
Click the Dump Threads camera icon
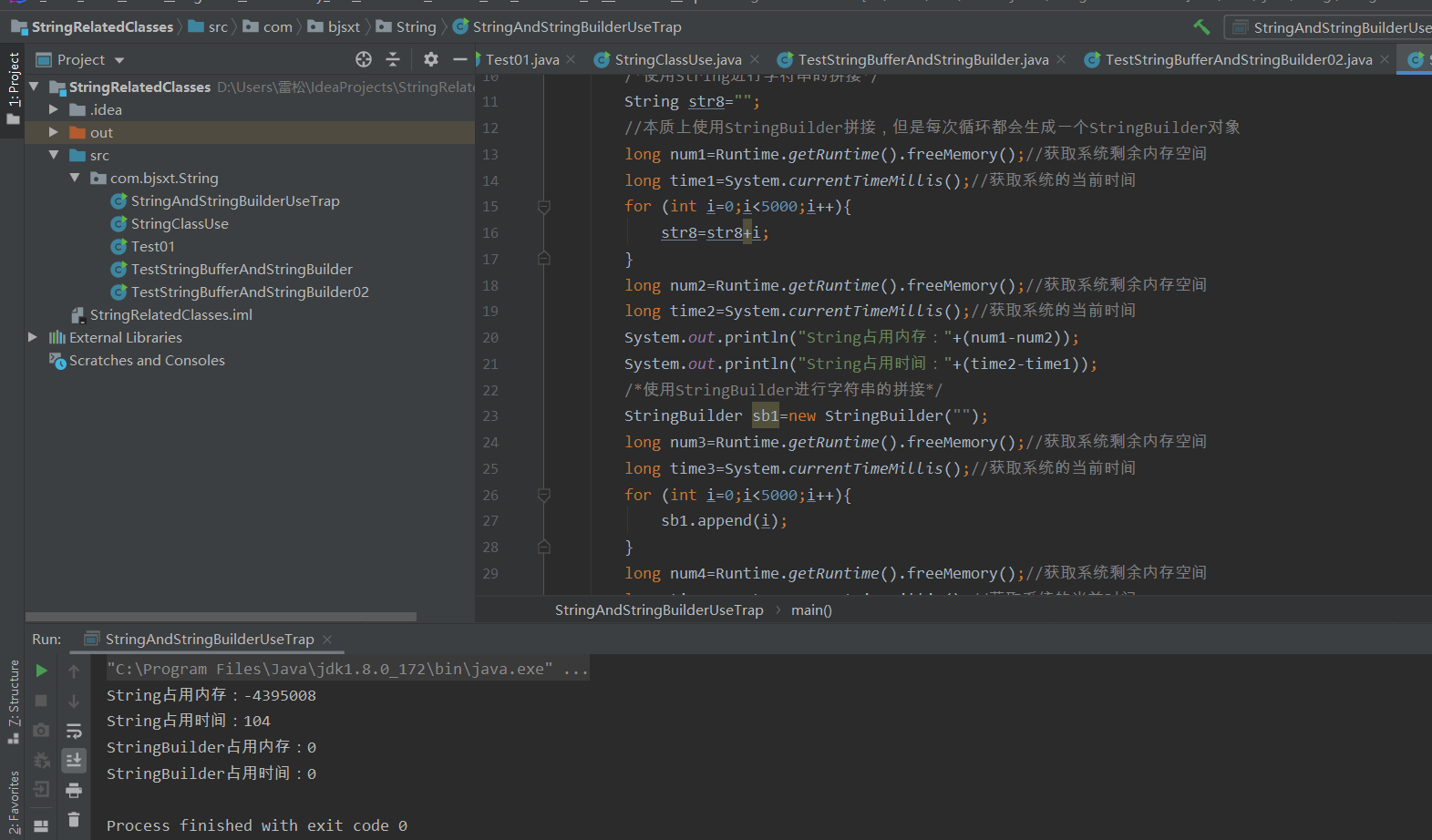(41, 730)
